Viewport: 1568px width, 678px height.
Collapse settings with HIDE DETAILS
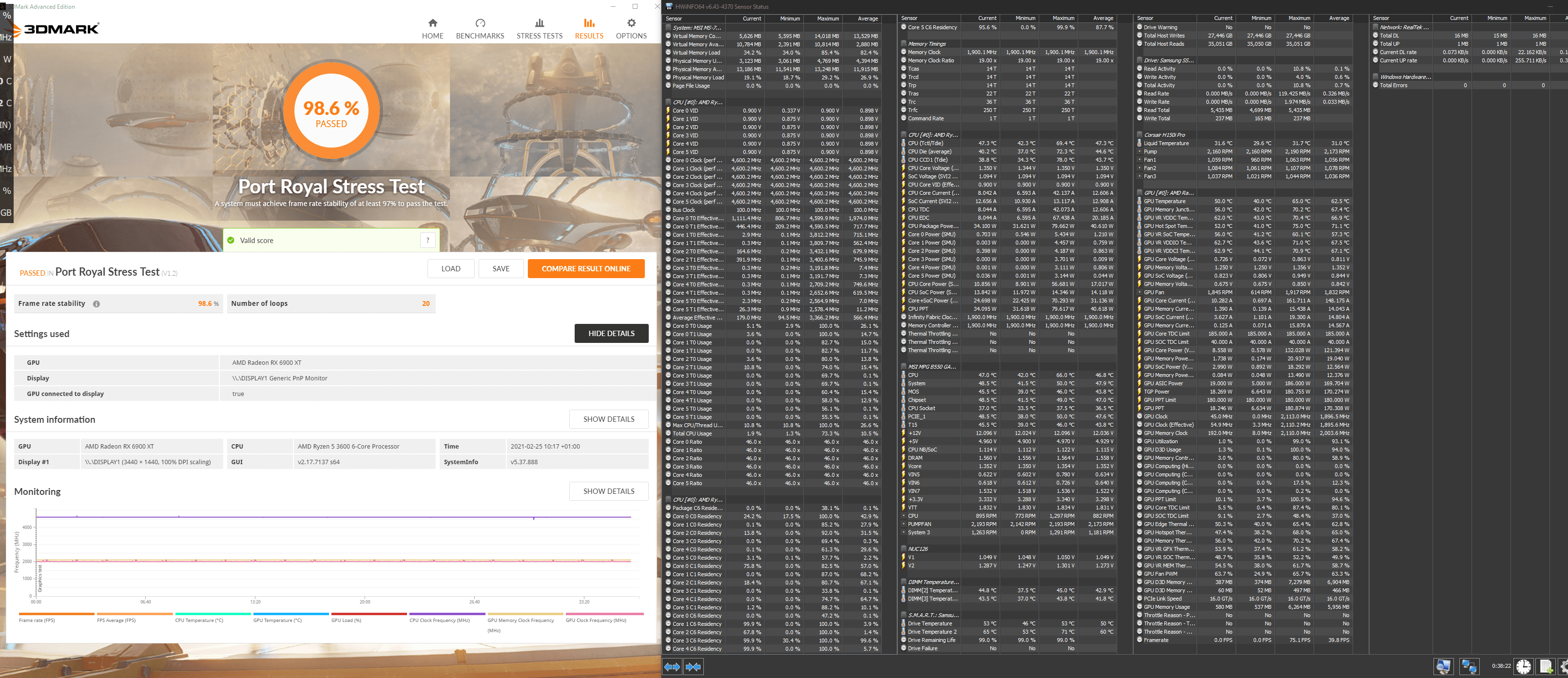click(x=611, y=333)
